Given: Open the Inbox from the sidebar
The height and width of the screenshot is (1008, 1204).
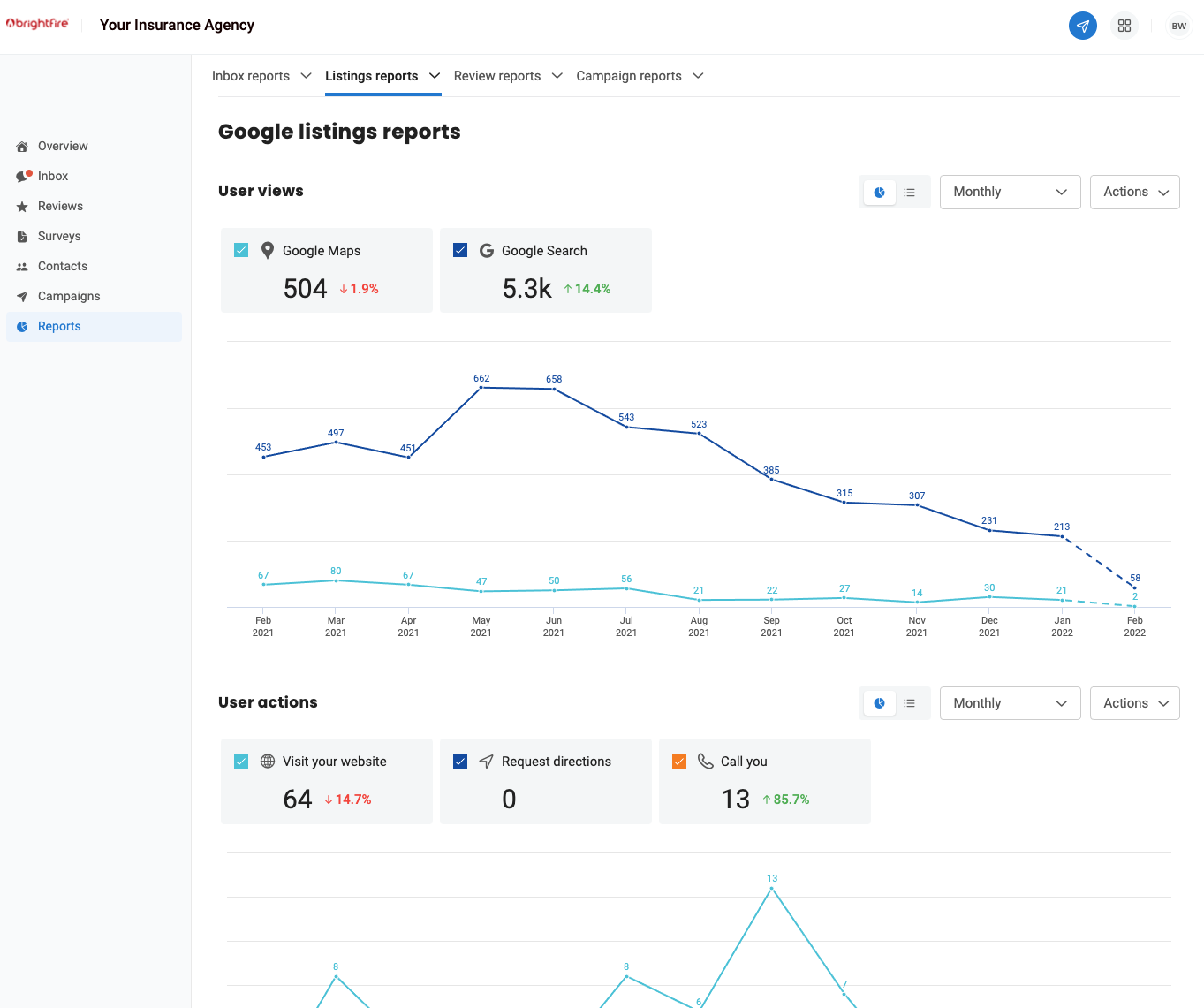Looking at the screenshot, I should [x=52, y=176].
